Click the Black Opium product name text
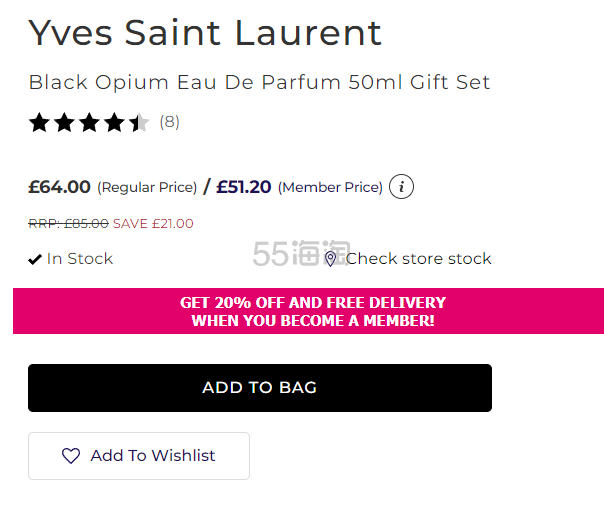Image resolution: width=604 pixels, height=507 pixels. (x=259, y=82)
